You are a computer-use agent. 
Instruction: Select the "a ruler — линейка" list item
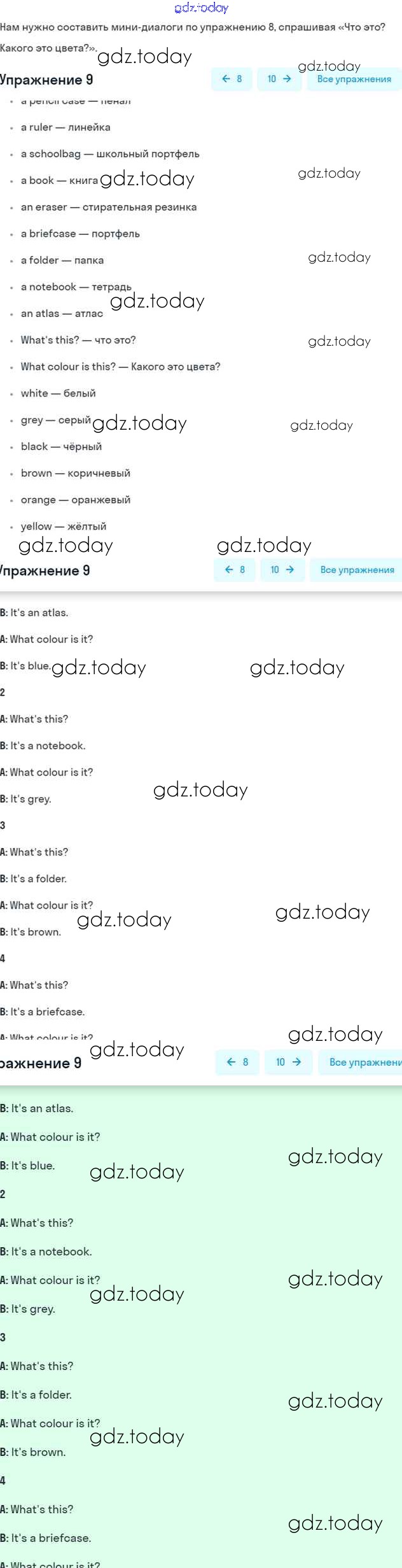66,127
